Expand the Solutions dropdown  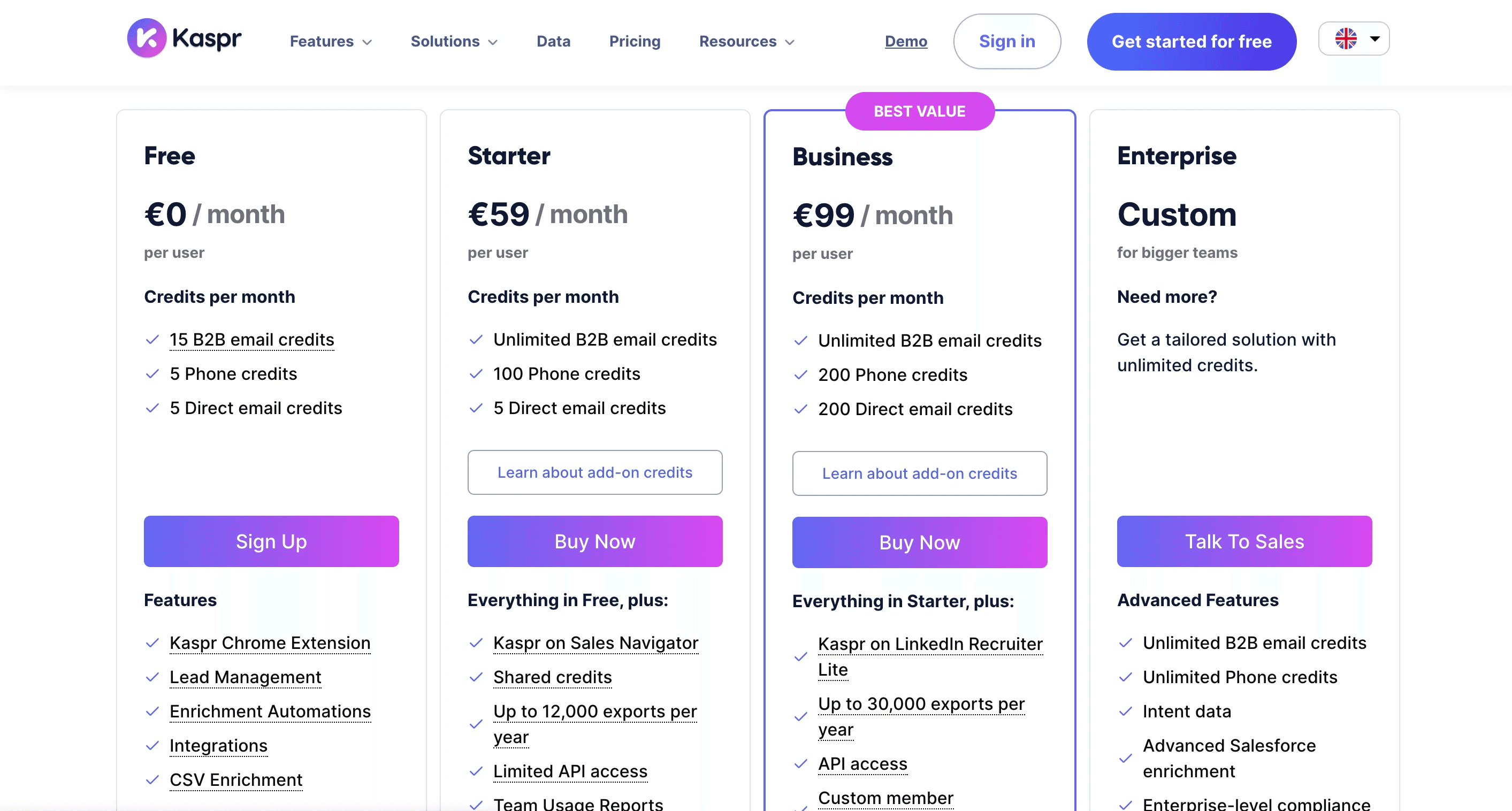pos(454,42)
